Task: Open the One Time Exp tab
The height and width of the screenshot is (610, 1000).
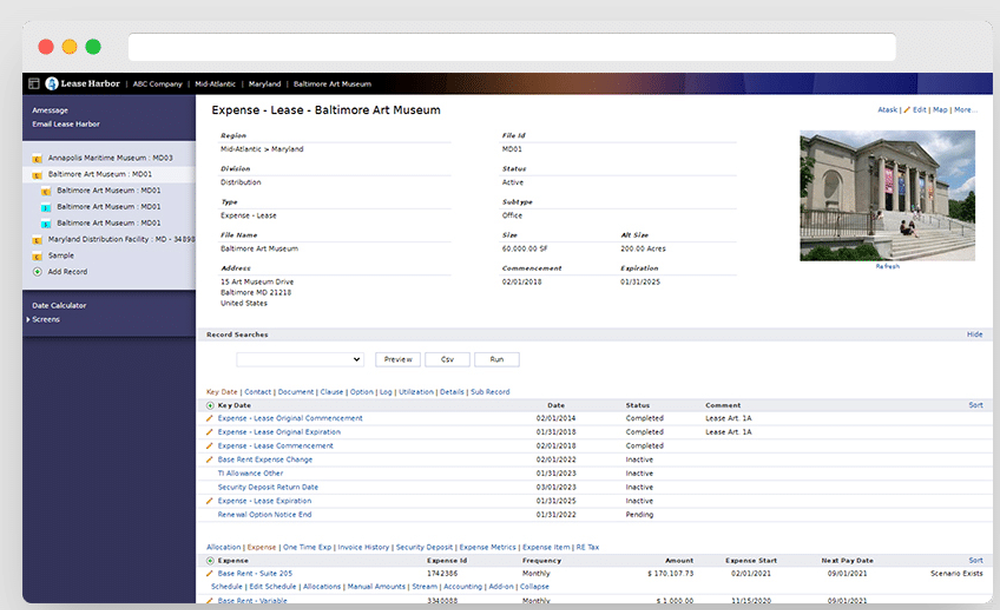Action: 307,547
